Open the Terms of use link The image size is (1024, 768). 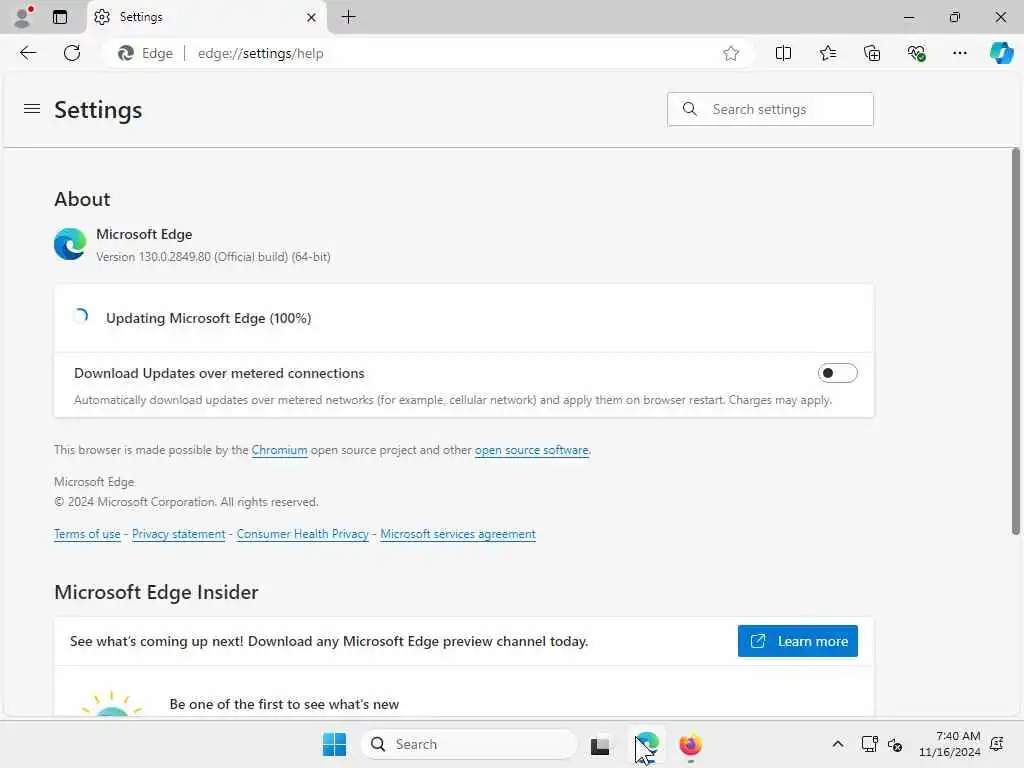point(87,534)
